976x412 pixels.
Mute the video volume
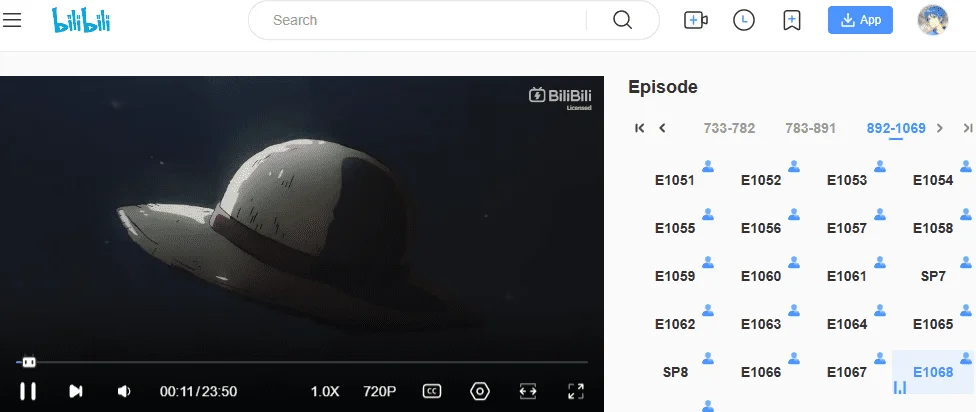click(124, 391)
